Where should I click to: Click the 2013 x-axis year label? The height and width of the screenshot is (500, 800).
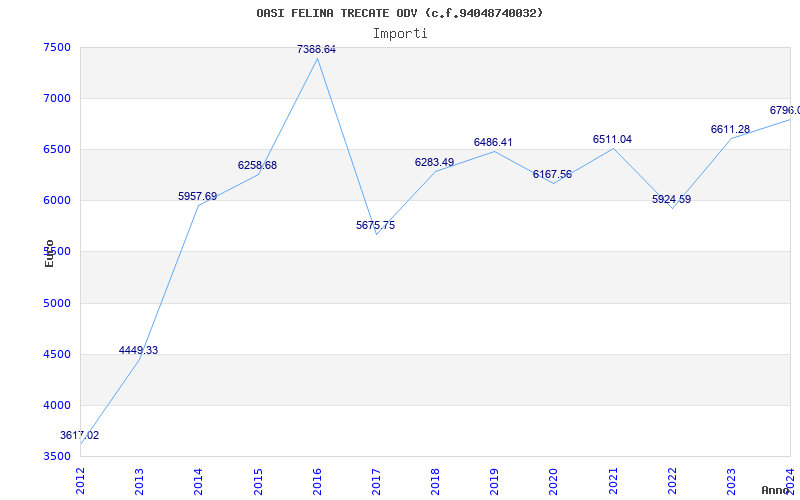(x=139, y=481)
